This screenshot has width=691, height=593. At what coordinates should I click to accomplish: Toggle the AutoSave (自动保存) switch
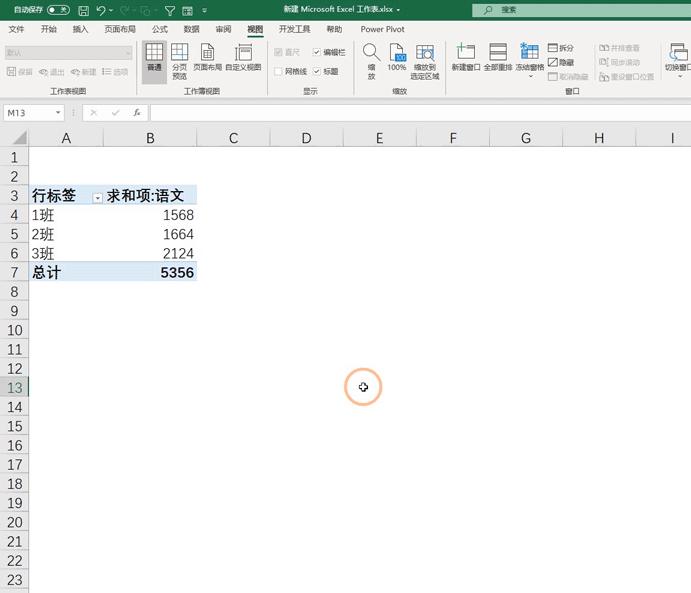(x=58, y=10)
